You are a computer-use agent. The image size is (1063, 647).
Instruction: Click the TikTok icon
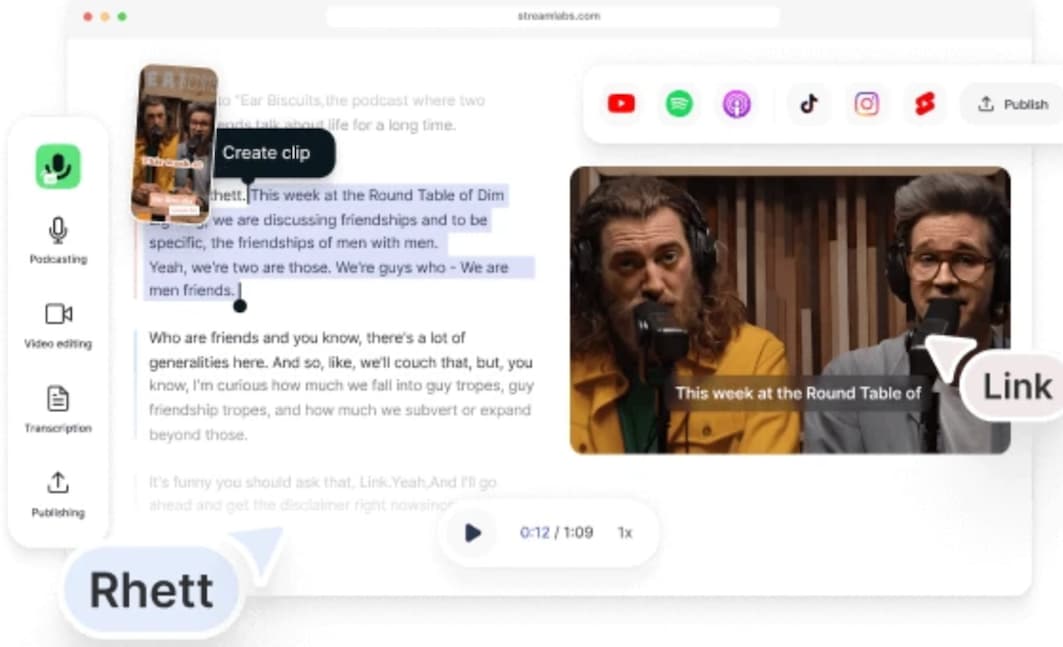[x=808, y=104]
